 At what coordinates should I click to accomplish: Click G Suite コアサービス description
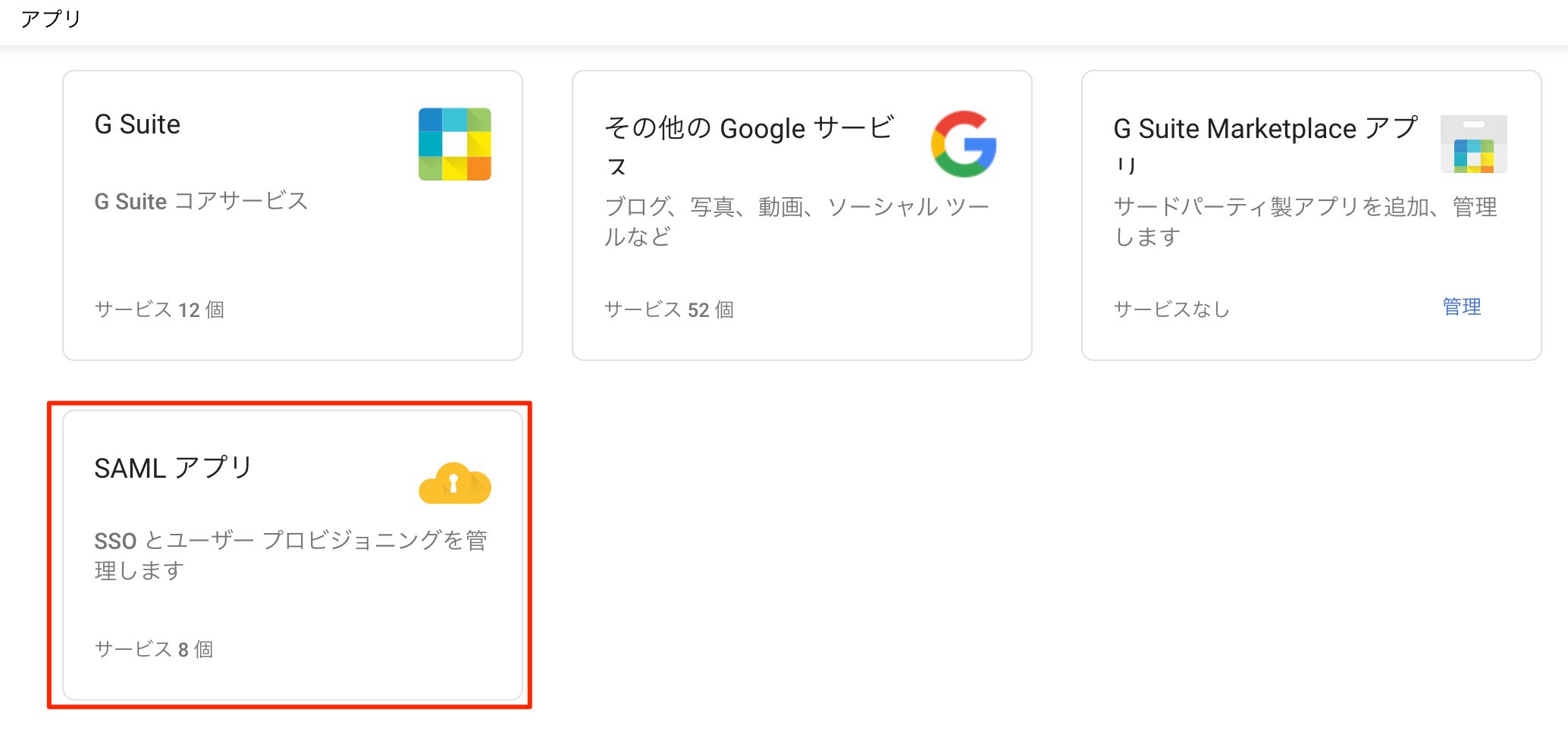[201, 201]
